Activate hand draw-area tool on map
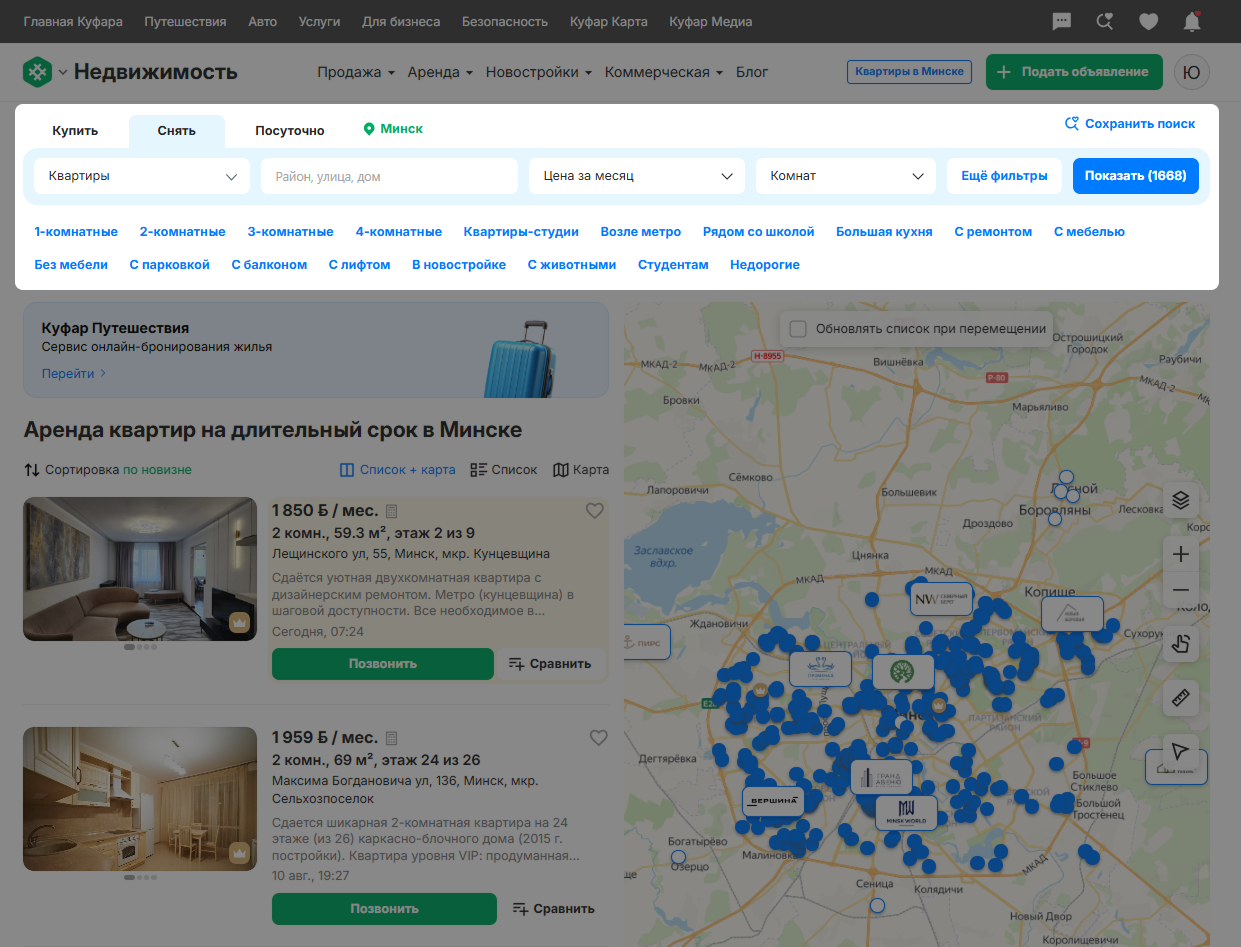 (x=1181, y=644)
